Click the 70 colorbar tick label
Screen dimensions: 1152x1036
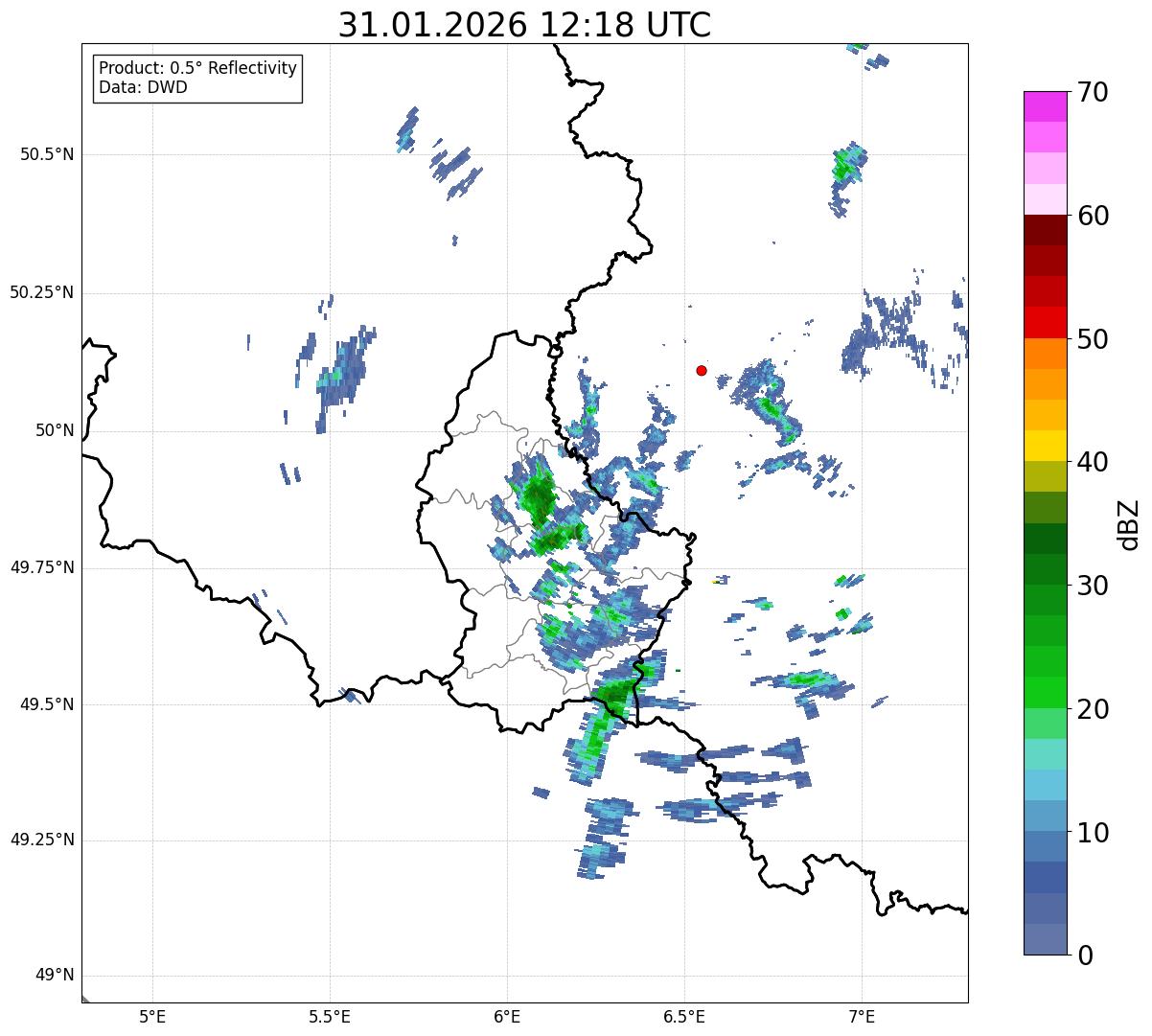tap(1093, 92)
